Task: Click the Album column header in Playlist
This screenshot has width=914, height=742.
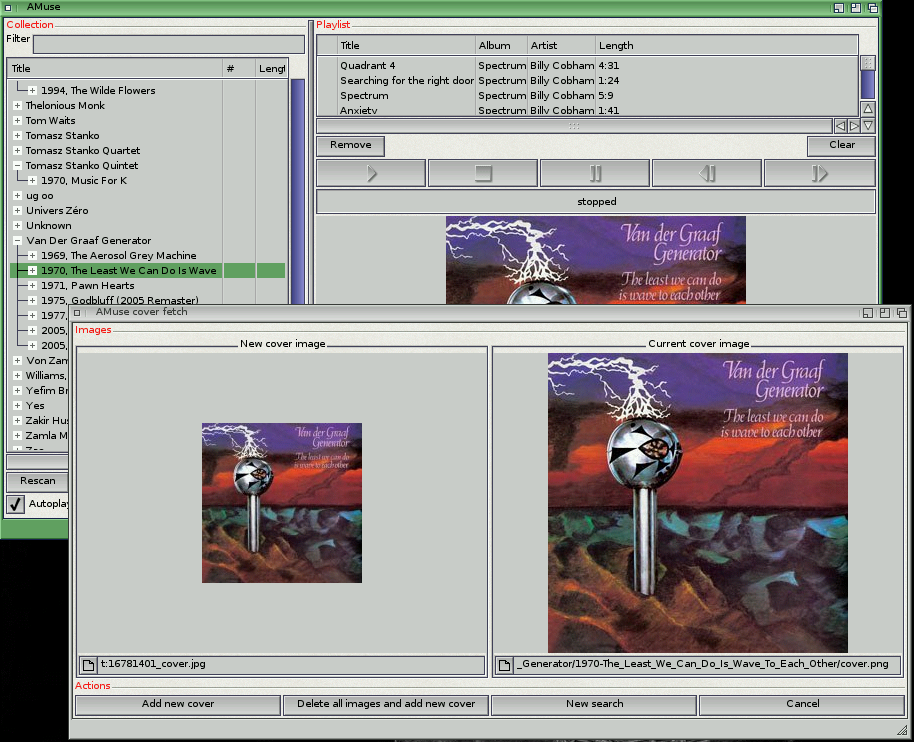Action: [501, 45]
